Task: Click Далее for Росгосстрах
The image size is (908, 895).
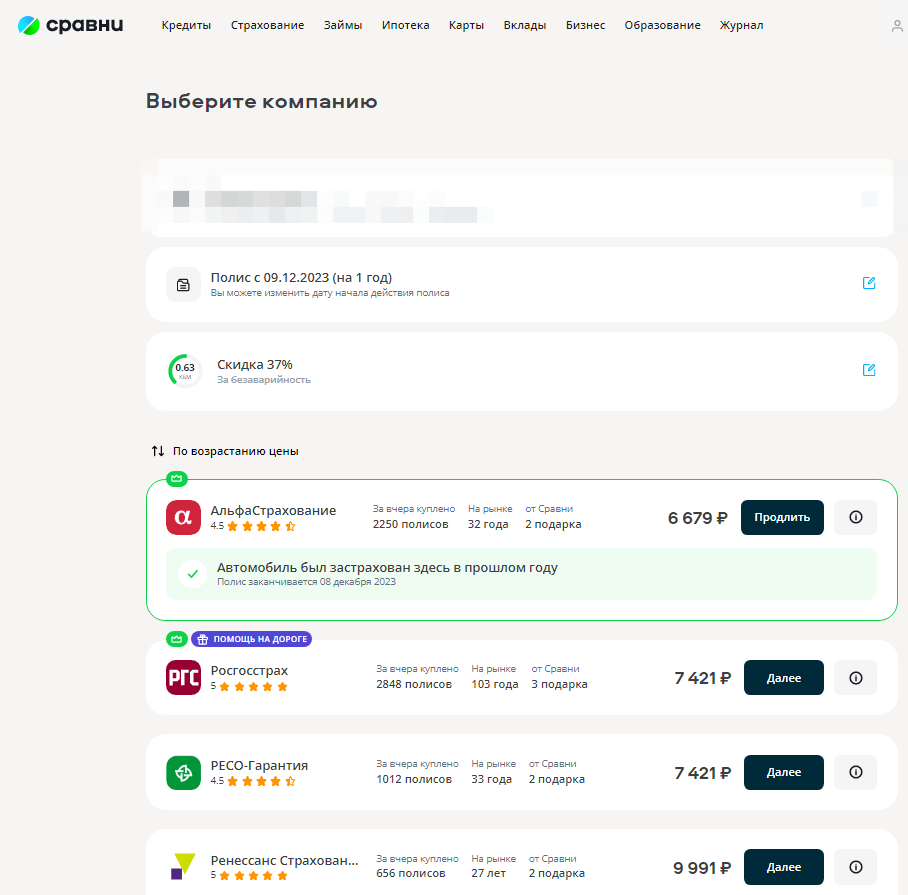Action: pyautogui.click(x=783, y=677)
